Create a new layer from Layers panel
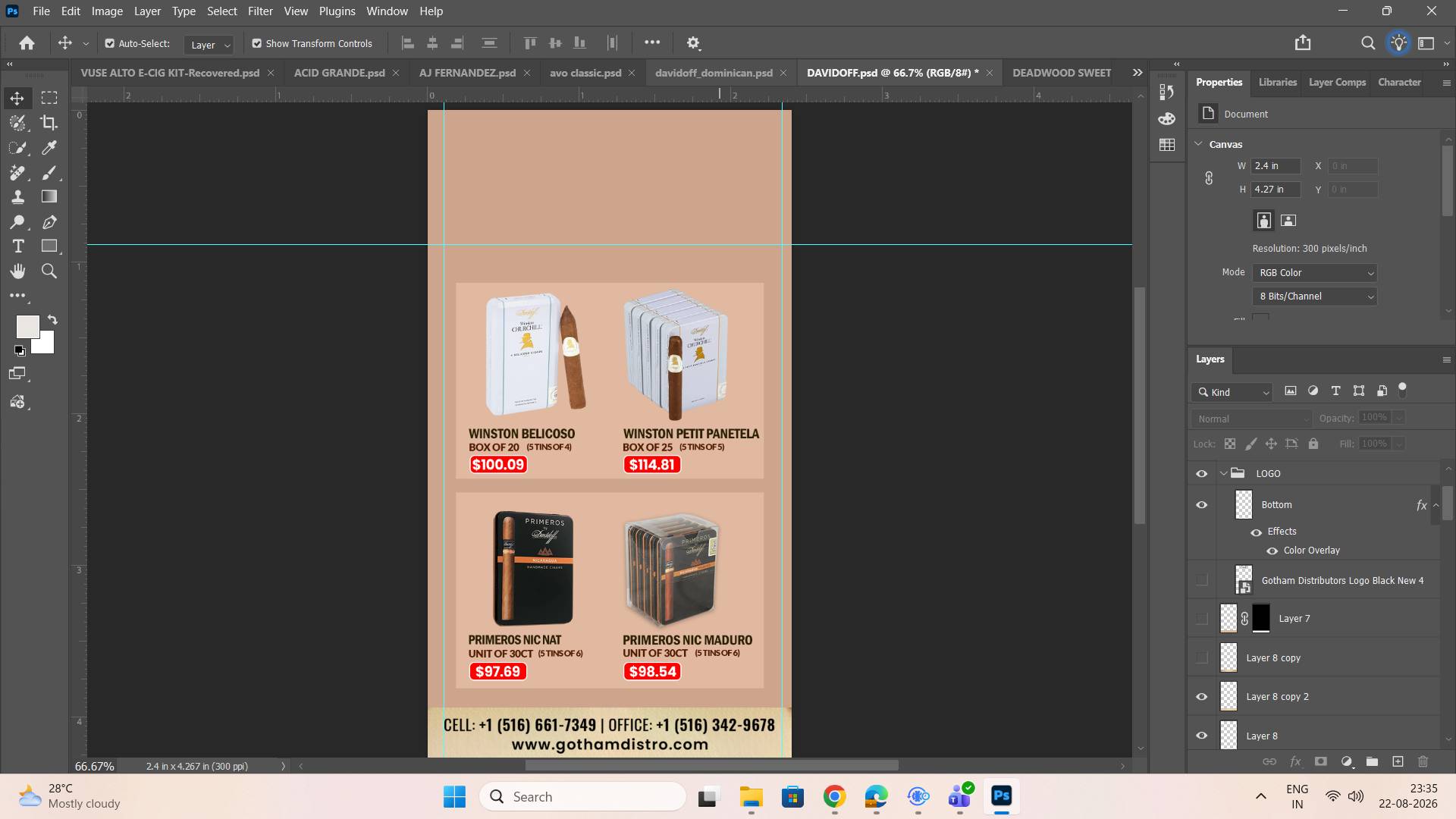This screenshot has height=819, width=1456. (1398, 761)
